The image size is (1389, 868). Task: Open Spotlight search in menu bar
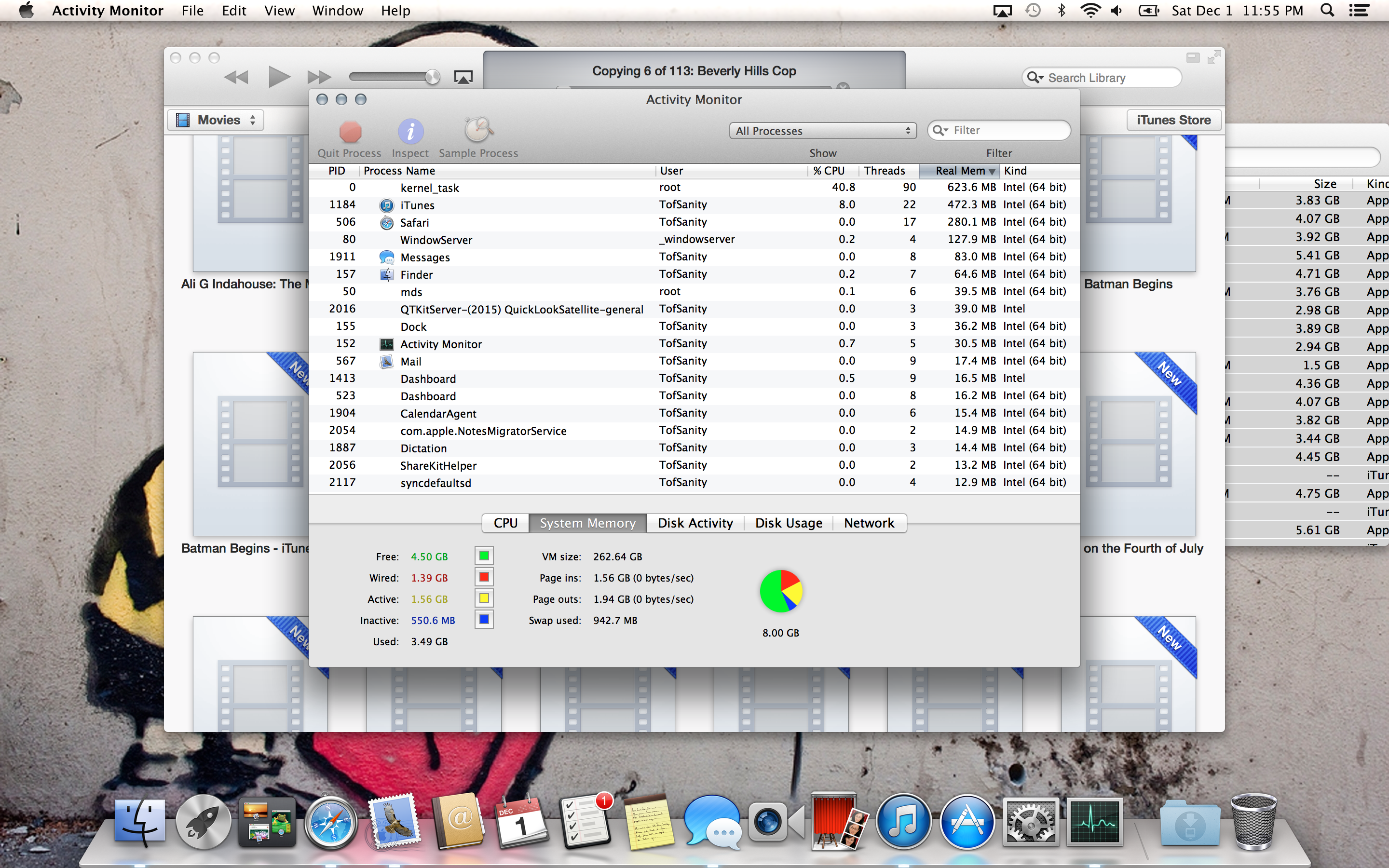tap(1326, 10)
